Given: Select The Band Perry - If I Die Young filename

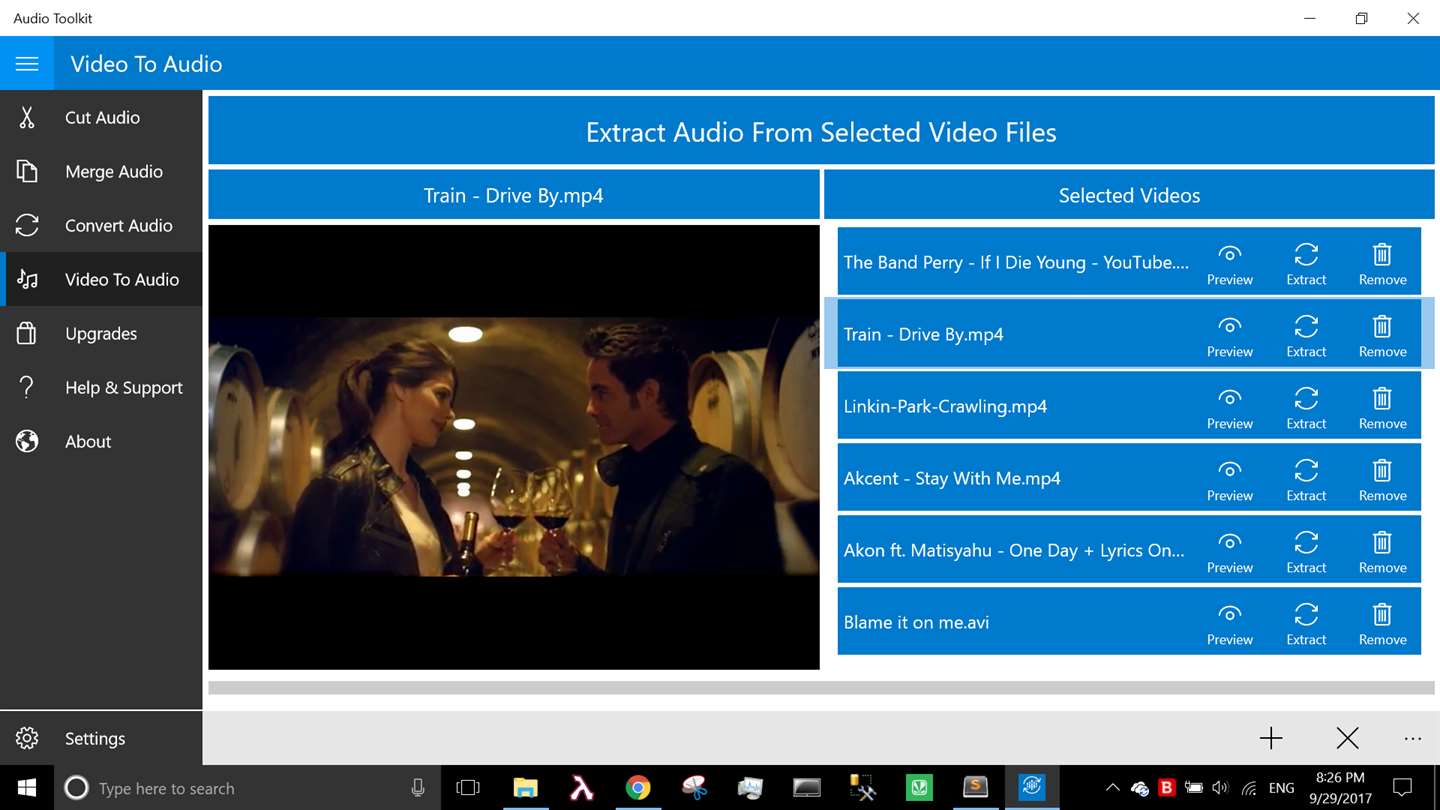Looking at the screenshot, I should [x=1016, y=262].
